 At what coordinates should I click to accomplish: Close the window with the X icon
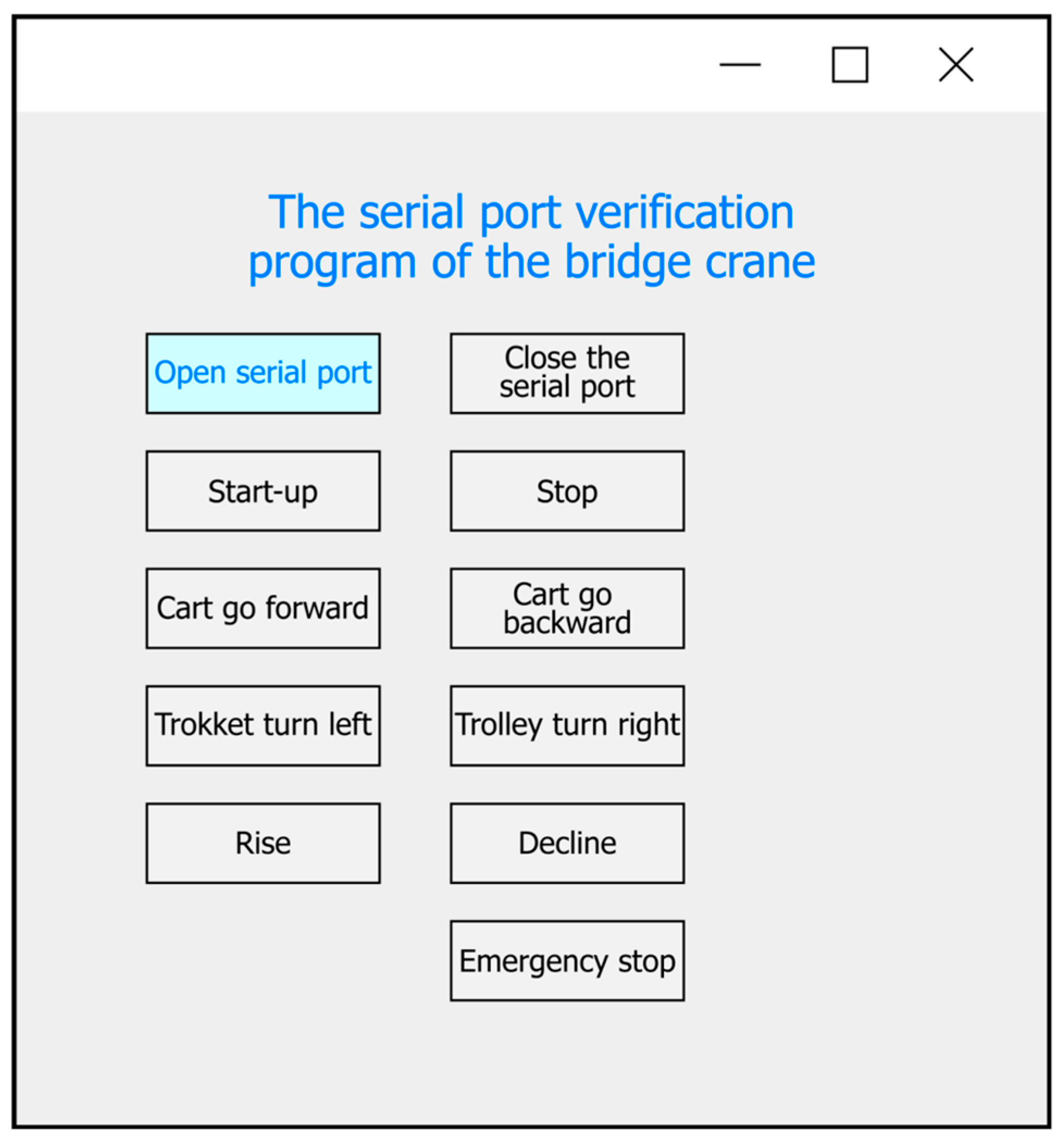tap(956, 65)
